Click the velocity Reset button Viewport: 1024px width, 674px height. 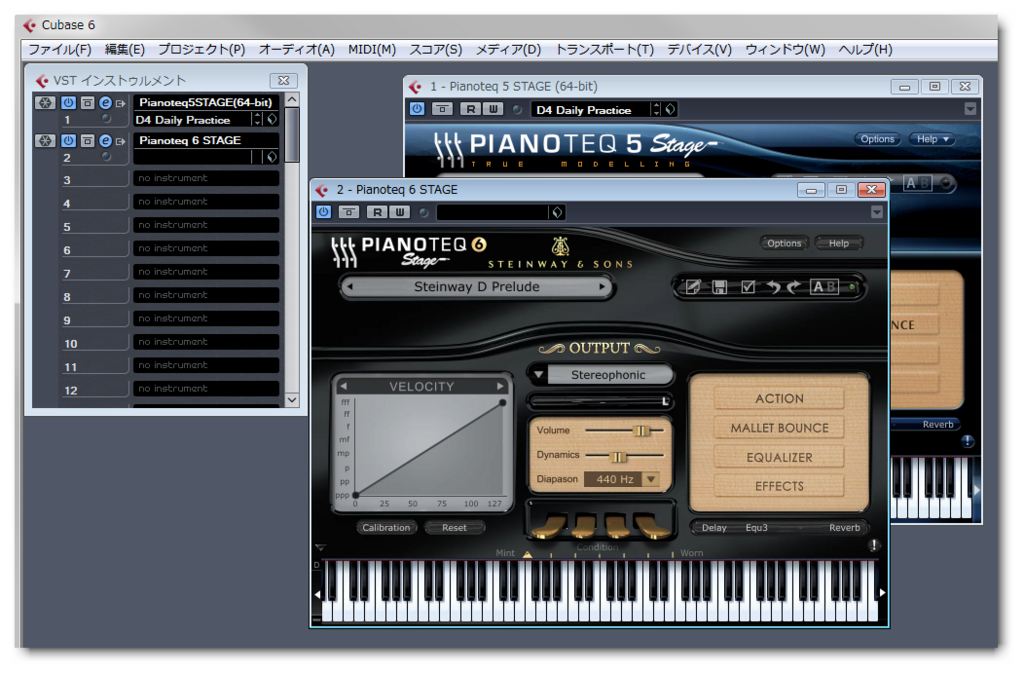[x=455, y=528]
